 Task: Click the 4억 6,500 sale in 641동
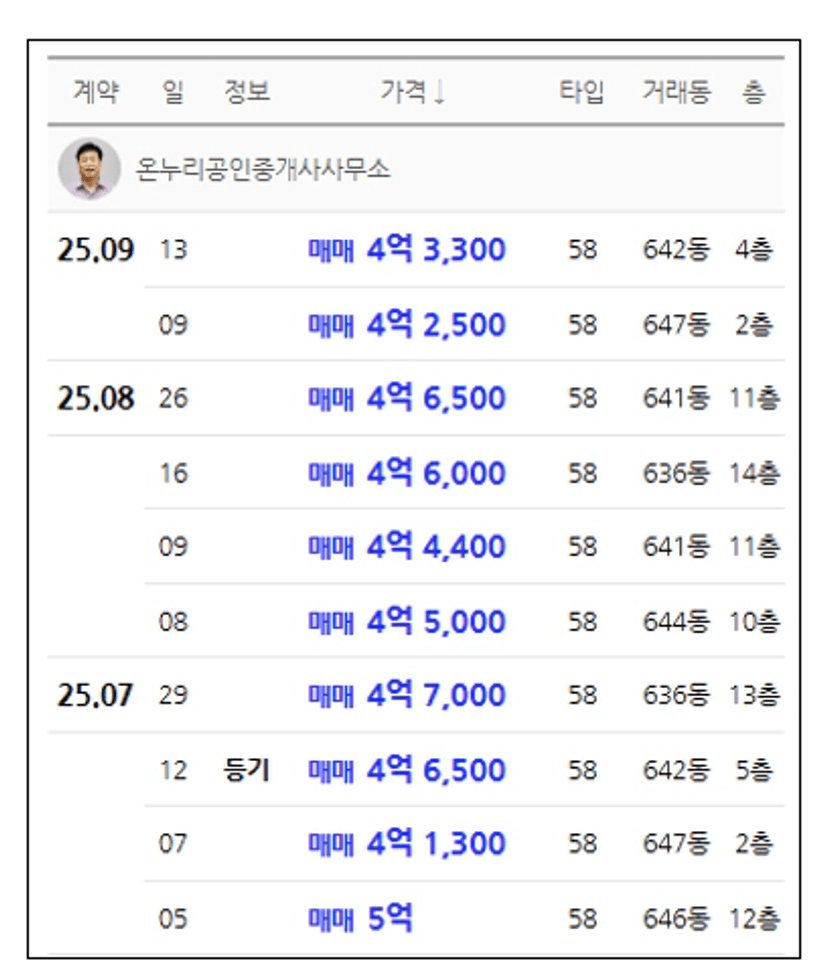tap(407, 398)
